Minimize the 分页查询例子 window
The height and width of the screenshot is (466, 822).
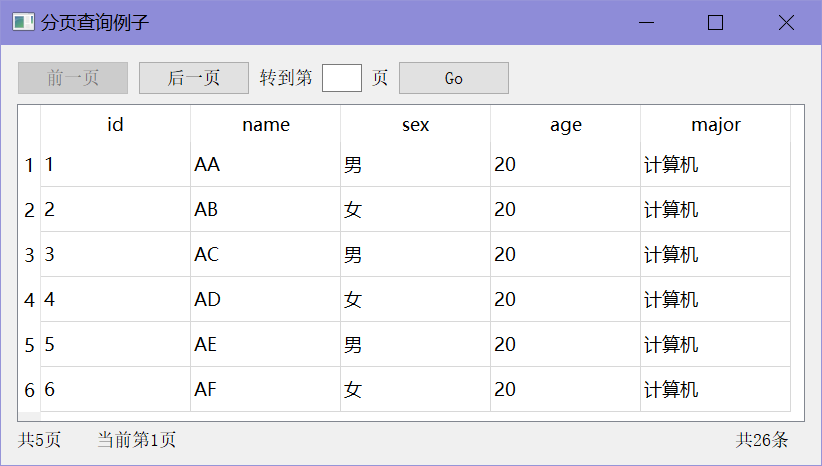tap(646, 23)
